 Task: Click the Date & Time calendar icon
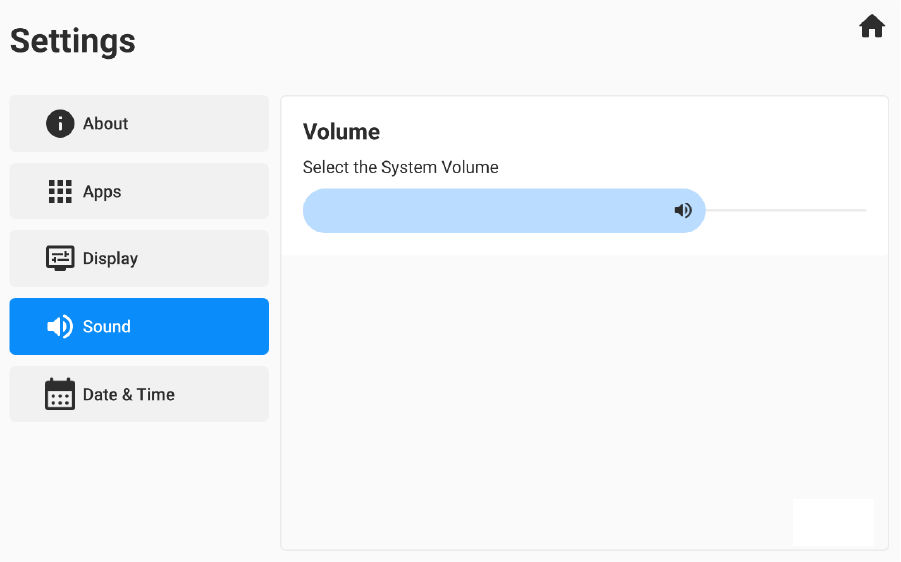60,394
